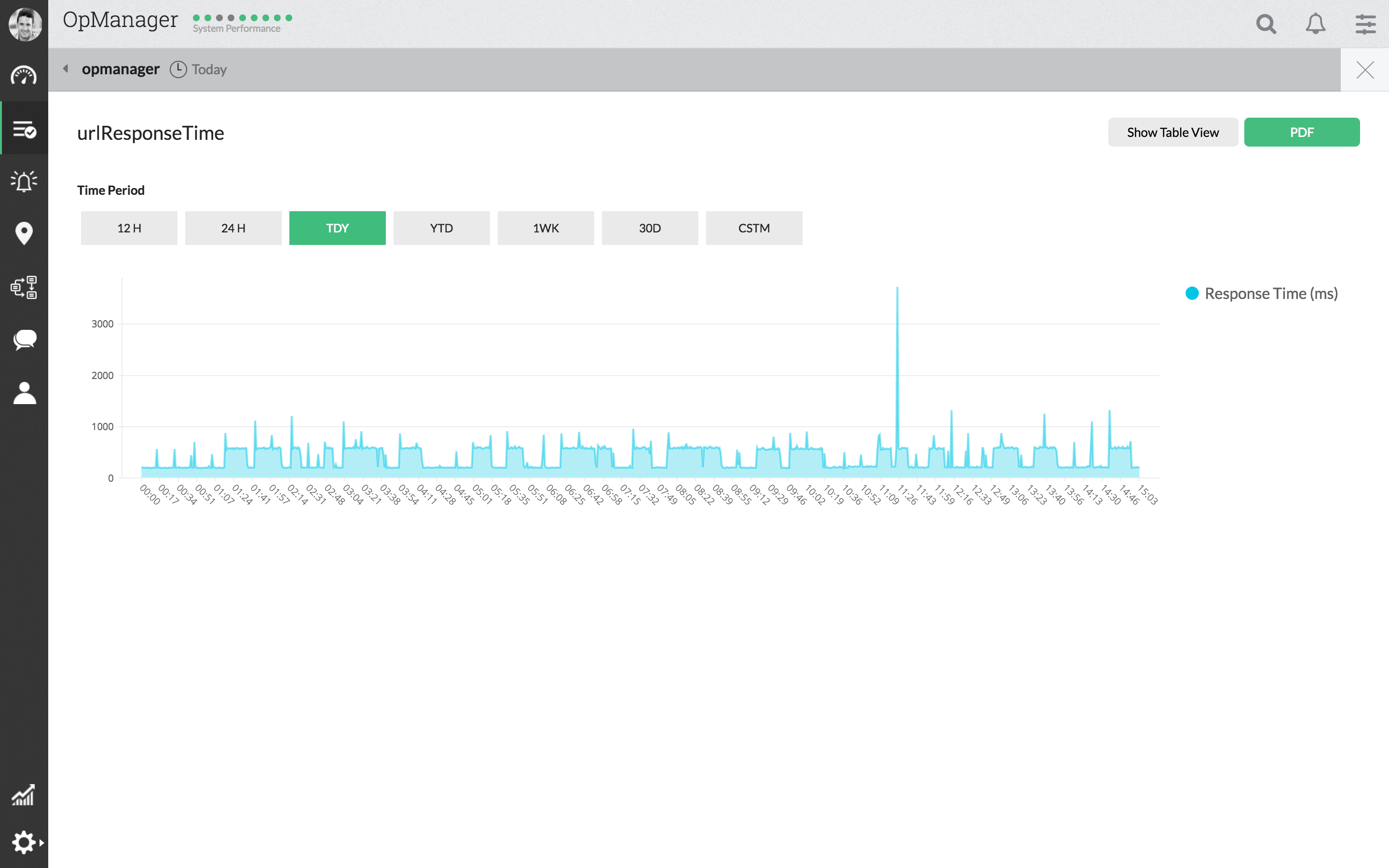Open the notifications bell icon

[x=1316, y=24]
